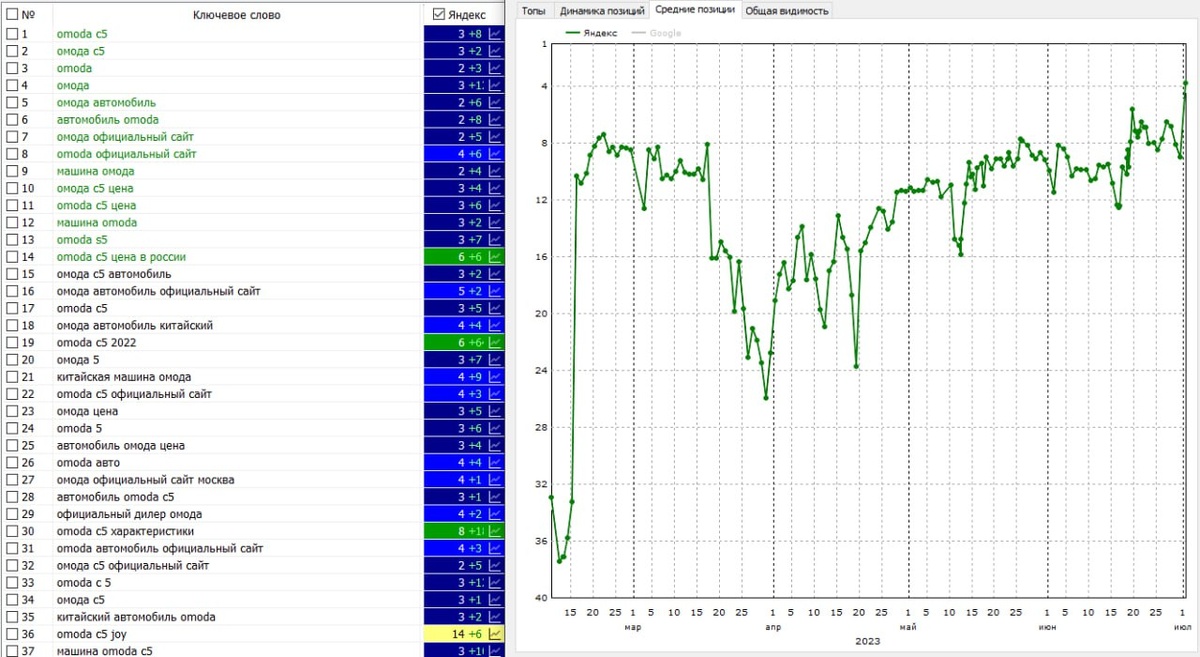Open the chart icon for китайская машина омода

[x=495, y=377]
